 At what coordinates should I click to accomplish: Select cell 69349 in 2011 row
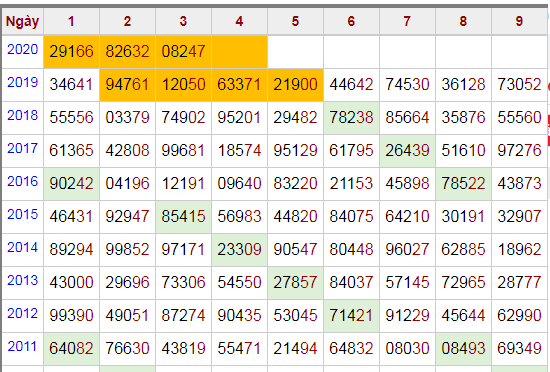[x=519, y=349]
